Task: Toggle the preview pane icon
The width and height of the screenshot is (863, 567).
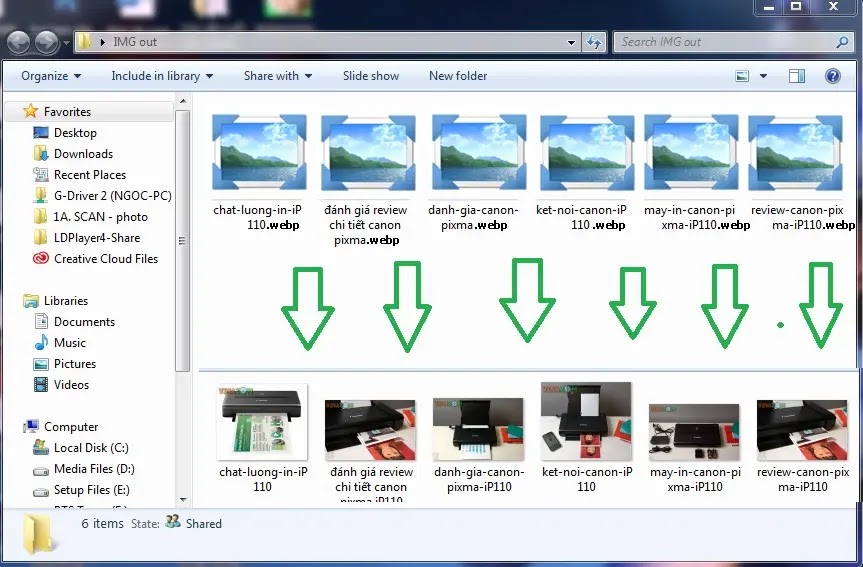Action: 797,76
